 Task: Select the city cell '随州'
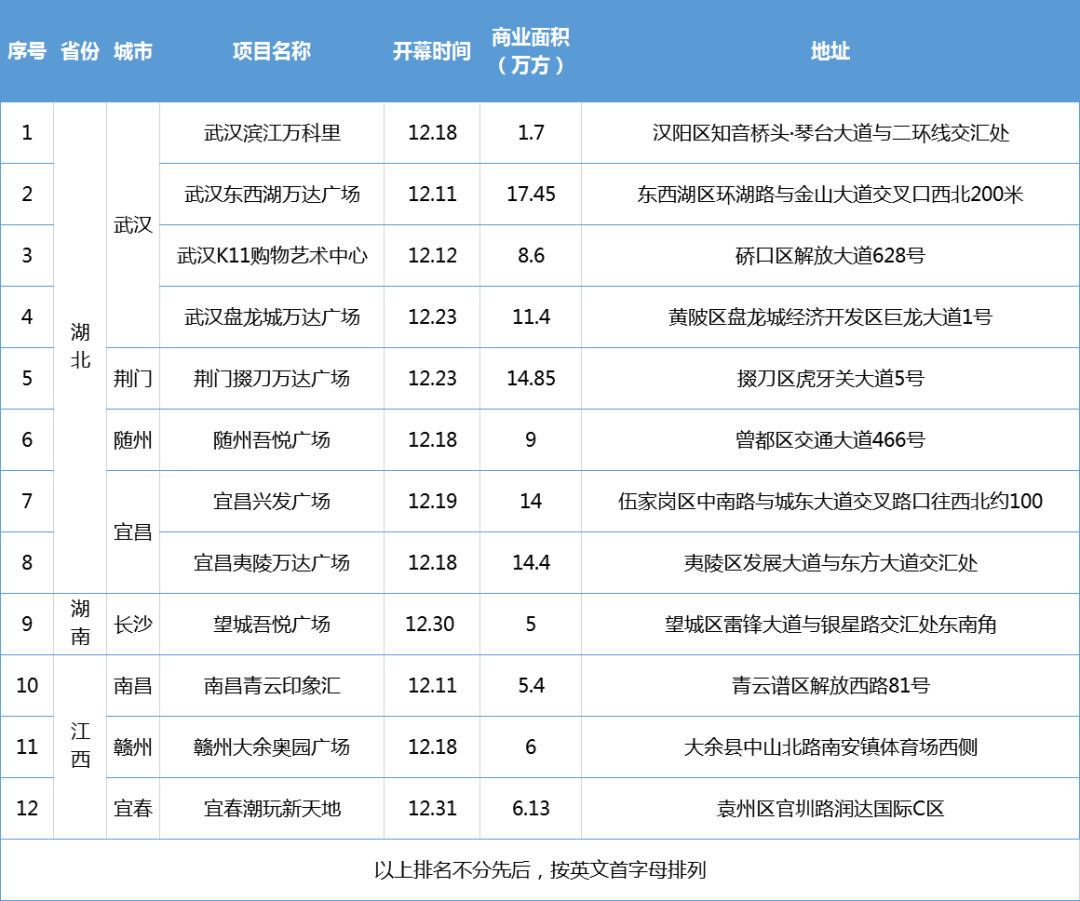click(x=133, y=439)
